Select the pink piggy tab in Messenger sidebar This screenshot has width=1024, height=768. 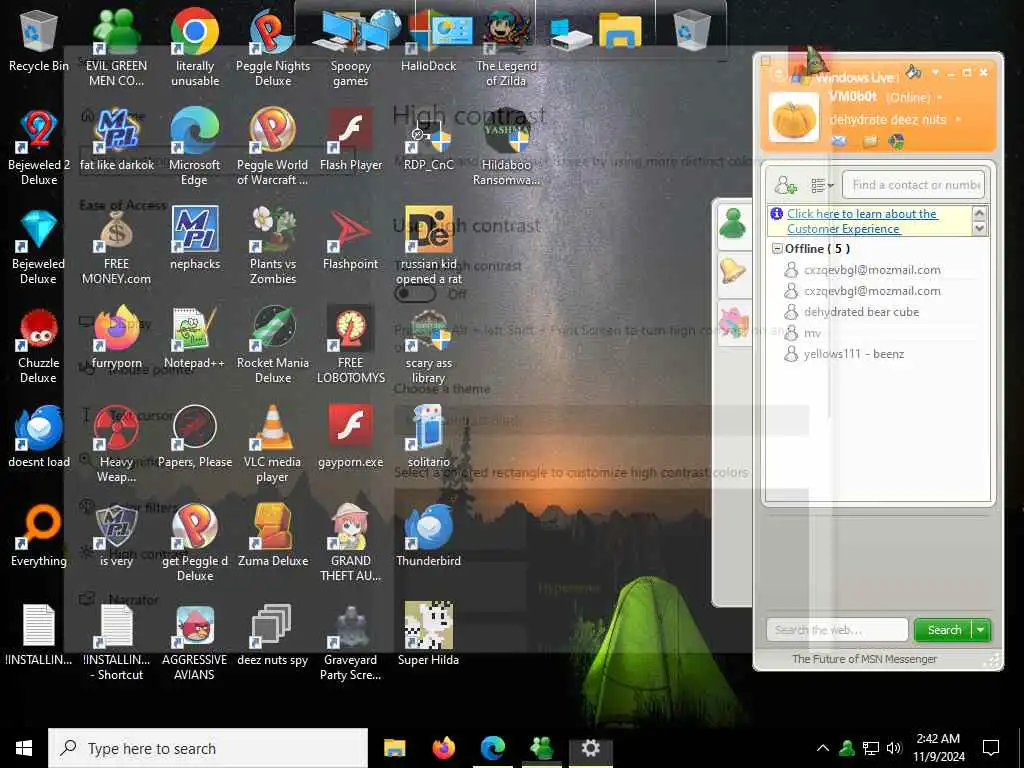(x=733, y=322)
